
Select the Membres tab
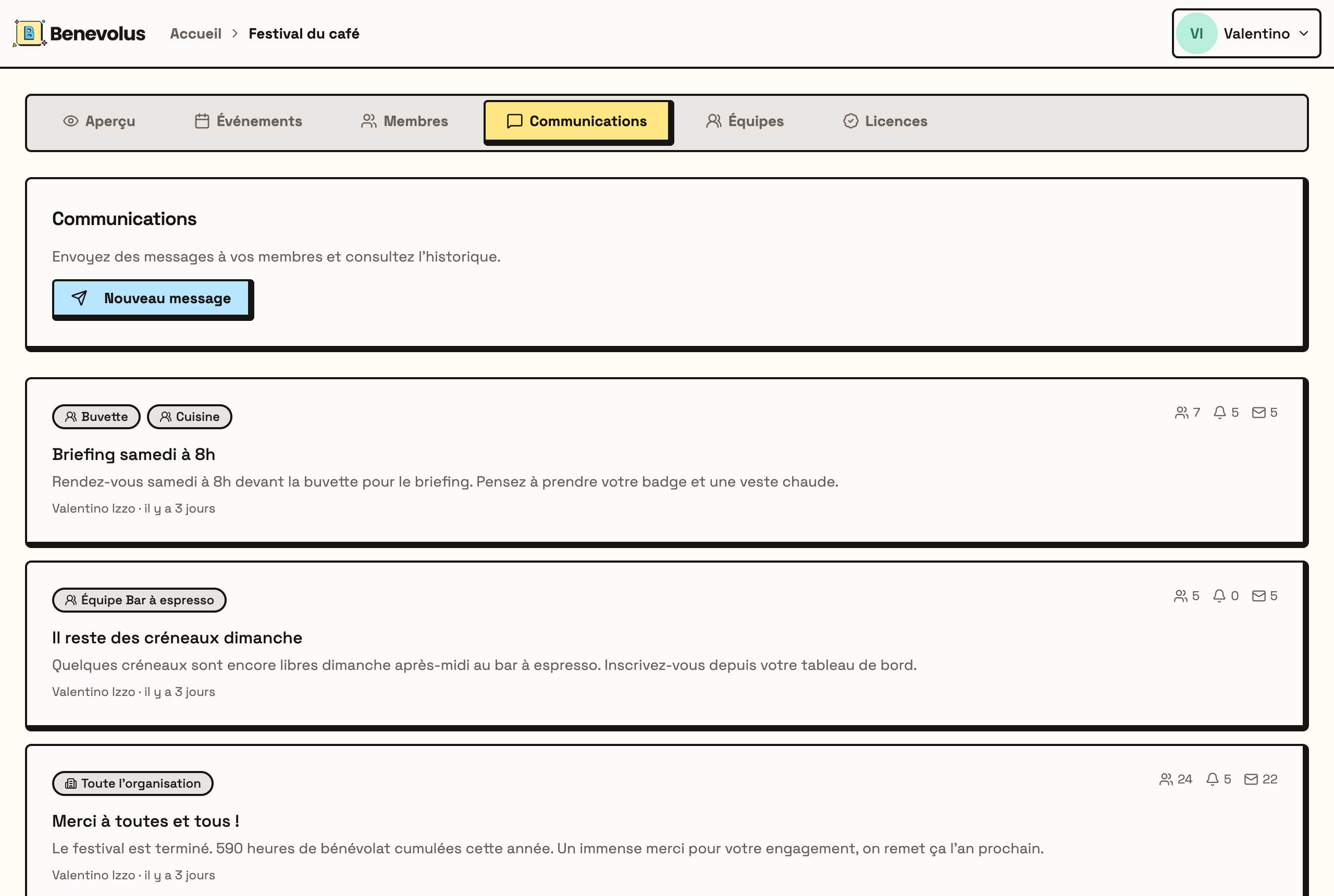coord(405,121)
